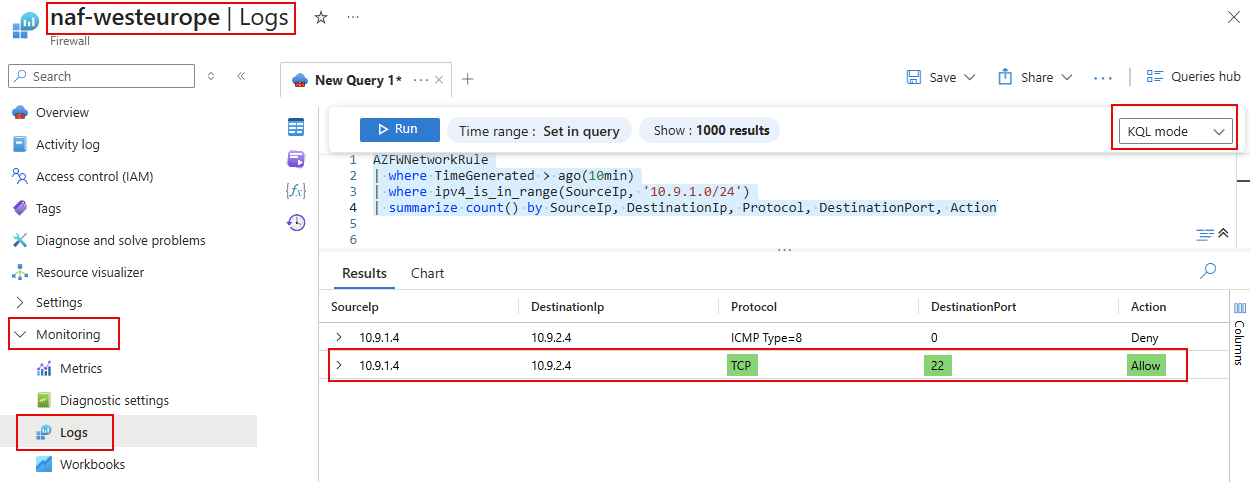Run the query

[x=399, y=129]
